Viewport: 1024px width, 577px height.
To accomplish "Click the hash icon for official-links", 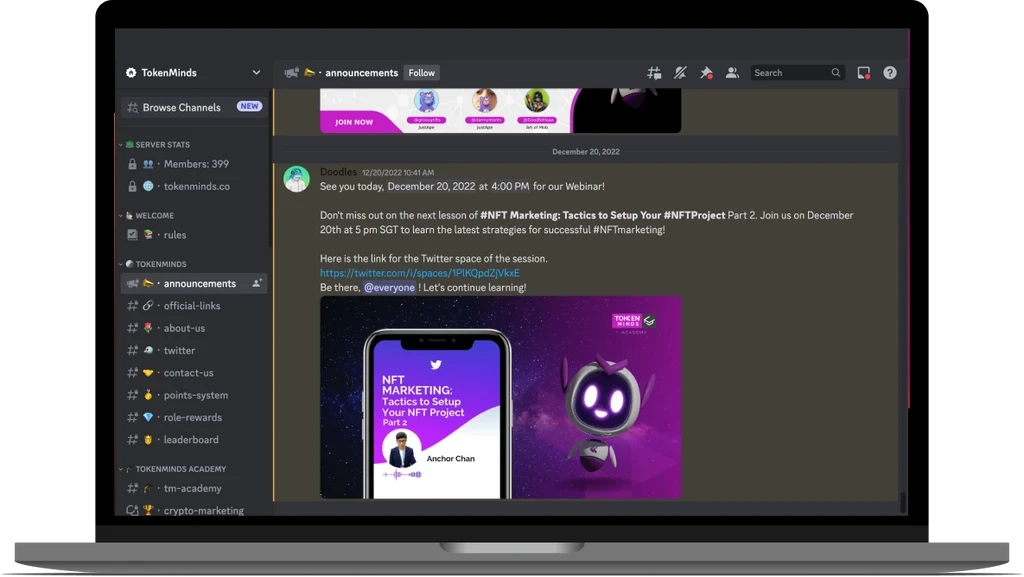I will [x=132, y=306].
